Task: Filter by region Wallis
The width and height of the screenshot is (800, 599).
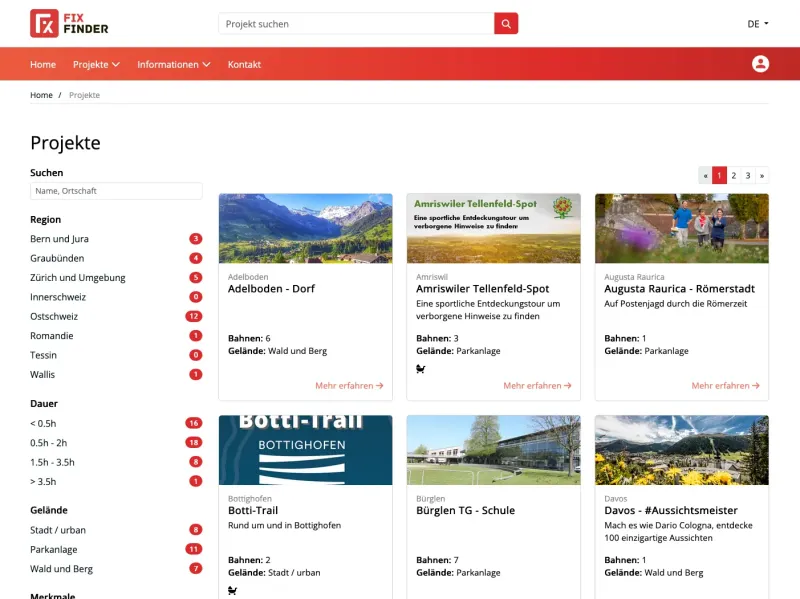Action: click(116, 375)
